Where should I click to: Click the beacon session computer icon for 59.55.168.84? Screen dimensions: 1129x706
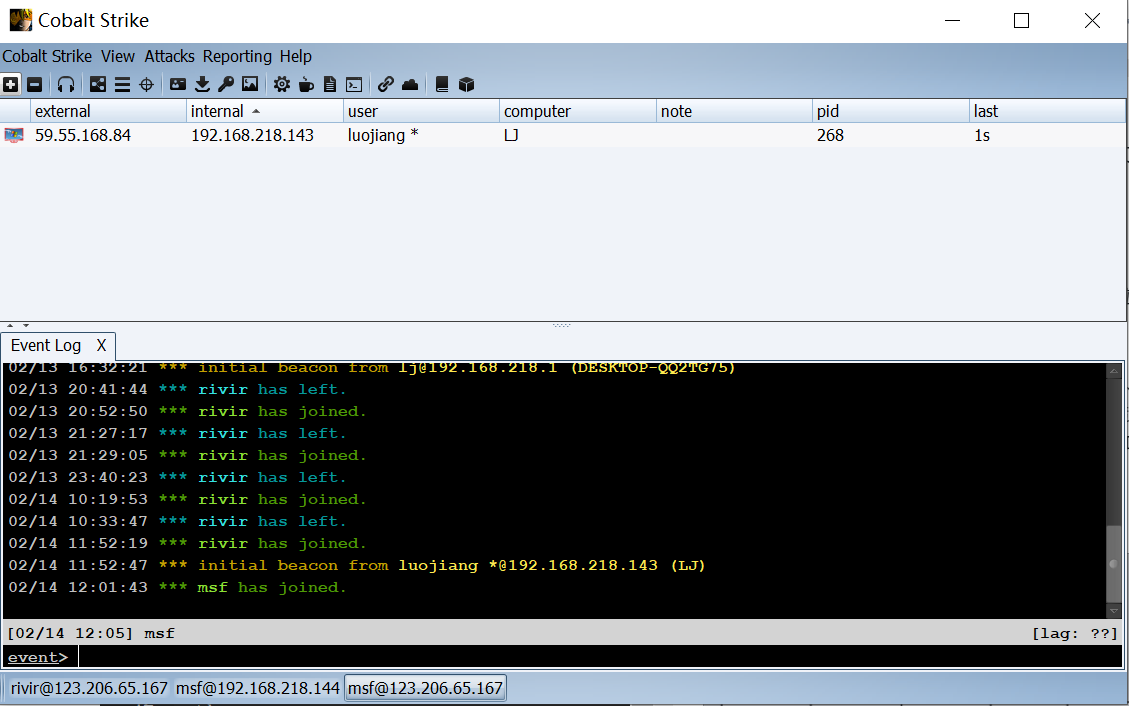(14, 135)
